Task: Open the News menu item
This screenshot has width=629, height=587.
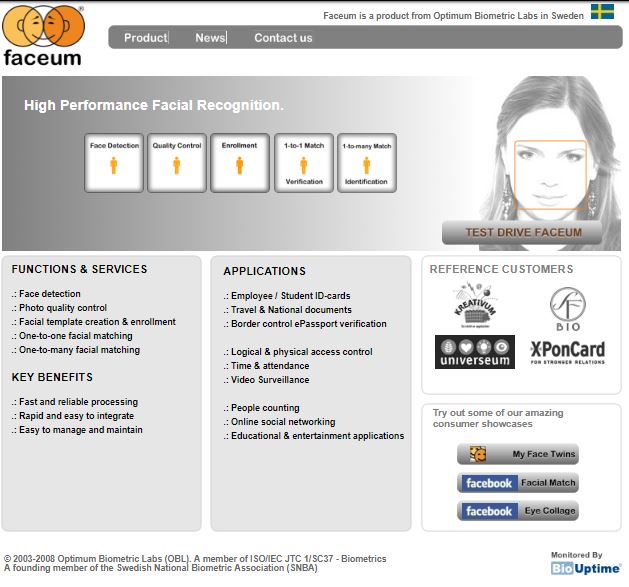Action: coord(210,38)
